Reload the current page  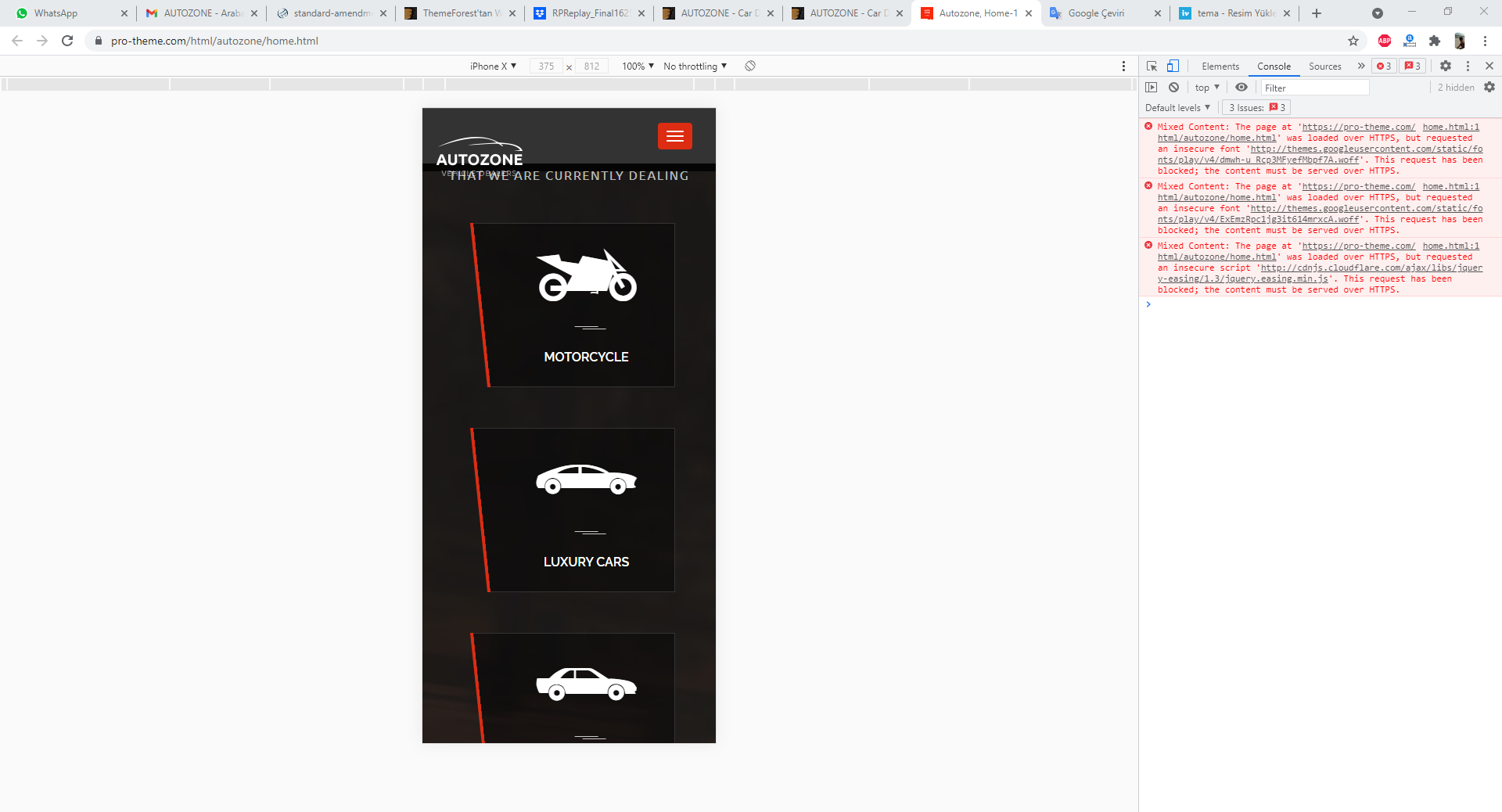click(67, 41)
